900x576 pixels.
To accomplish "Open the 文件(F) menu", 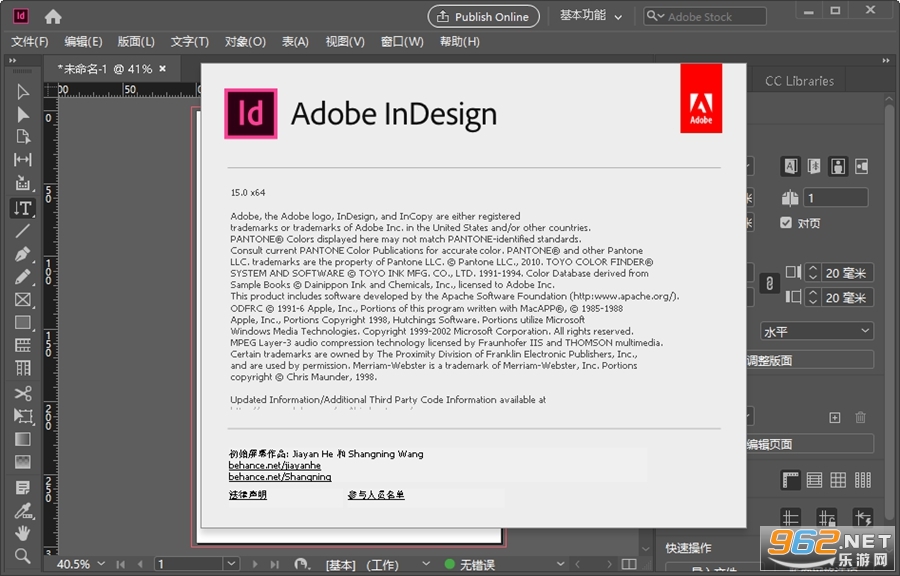I will point(30,42).
